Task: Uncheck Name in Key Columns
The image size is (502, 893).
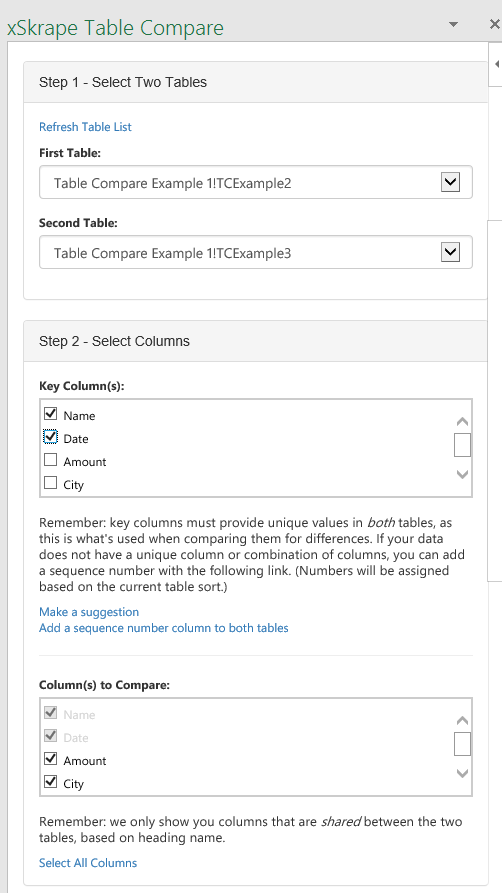Action: pyautogui.click(x=51, y=413)
